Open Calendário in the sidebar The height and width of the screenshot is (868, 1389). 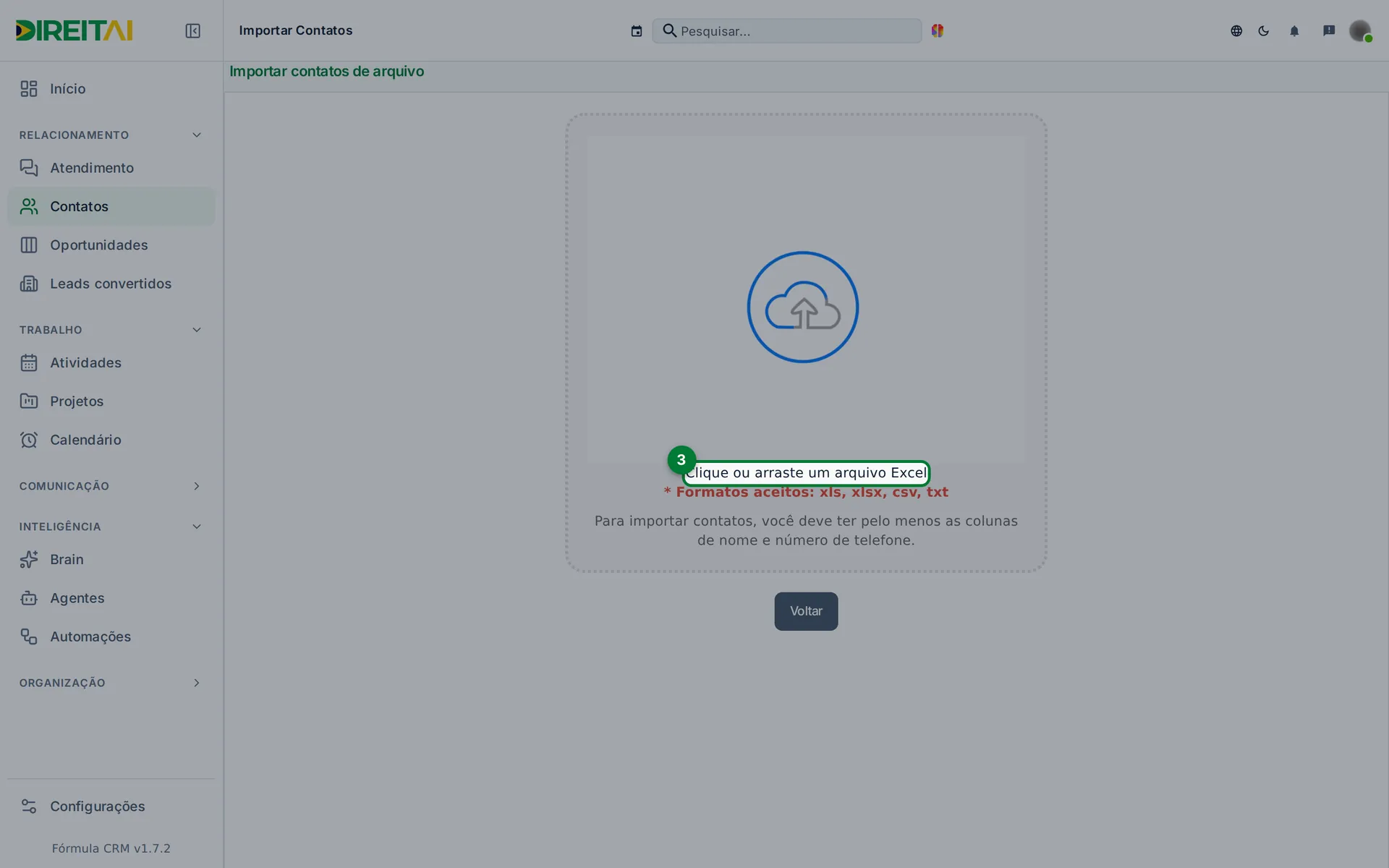coord(111,440)
